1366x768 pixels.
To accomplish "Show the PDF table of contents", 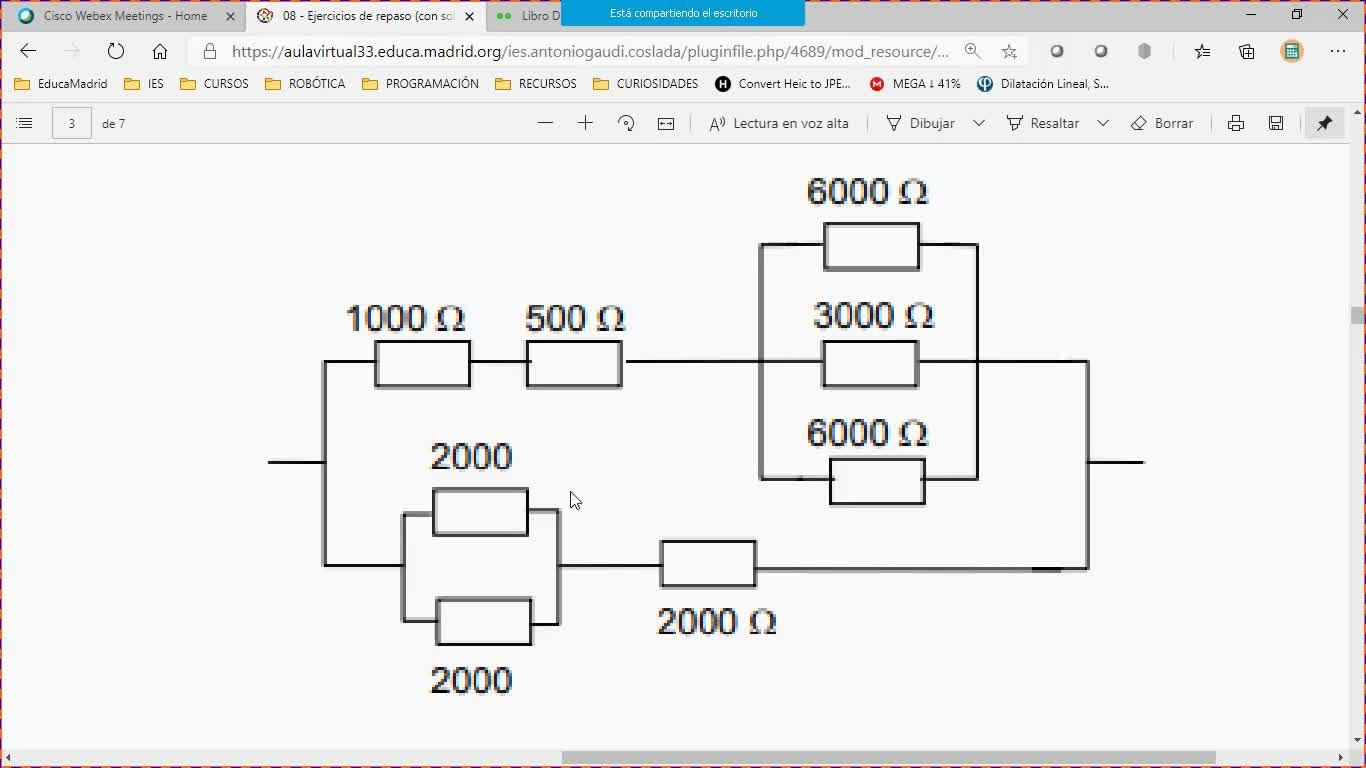I will (x=25, y=123).
